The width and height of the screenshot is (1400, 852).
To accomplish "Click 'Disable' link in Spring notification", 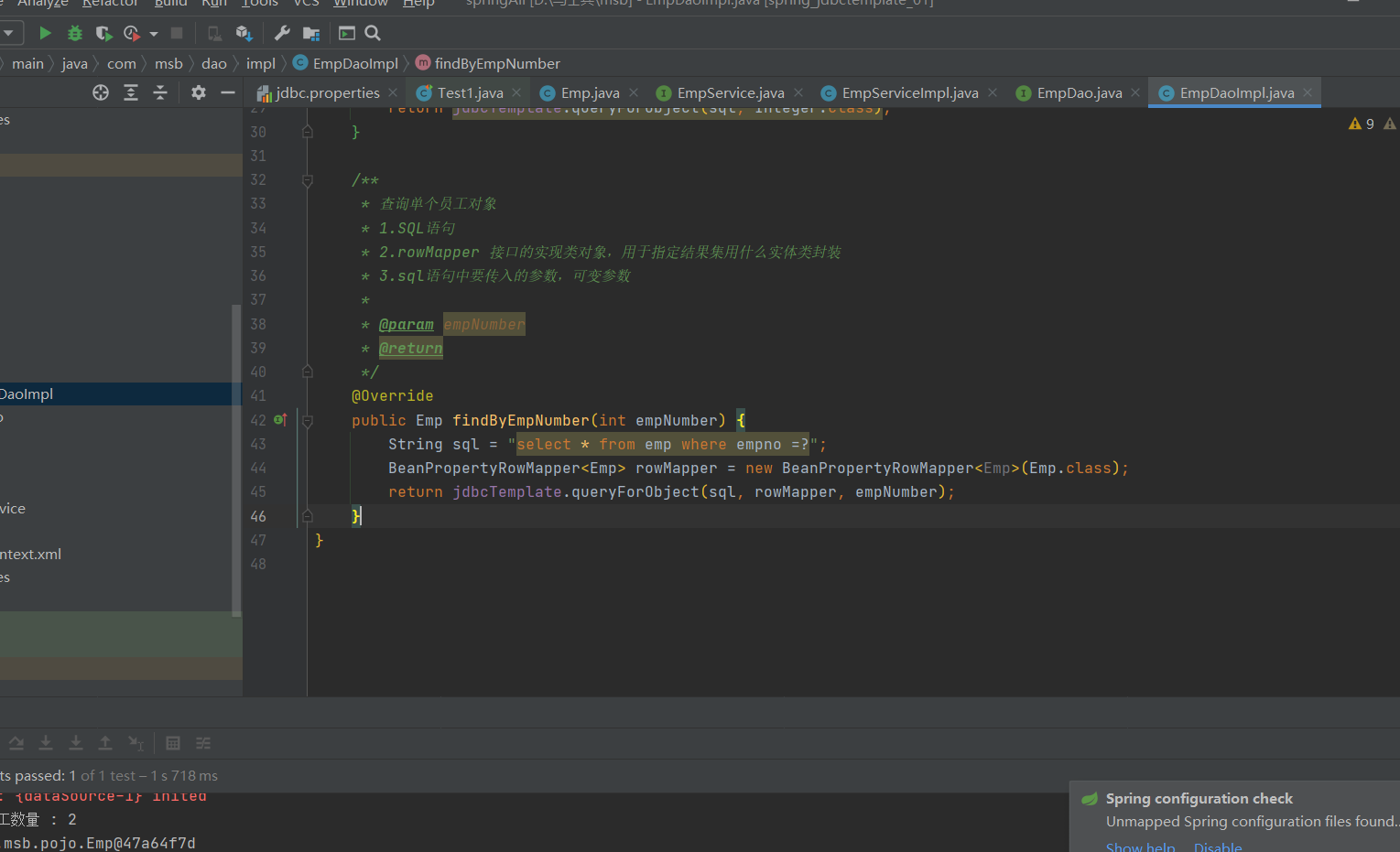I will [x=1218, y=847].
